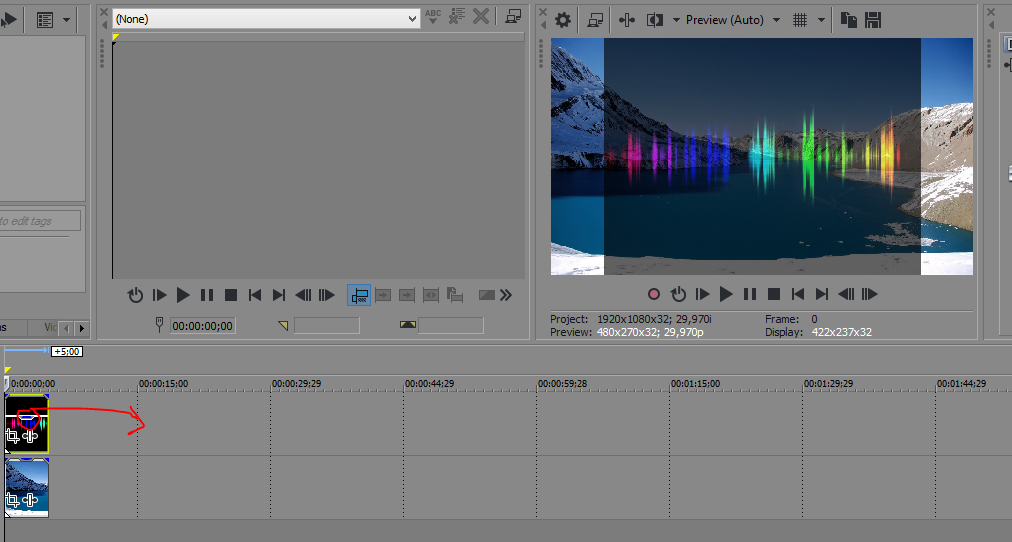Click add to timeline from cursor icon
The width and height of the screenshot is (1012, 542).
tap(383, 296)
